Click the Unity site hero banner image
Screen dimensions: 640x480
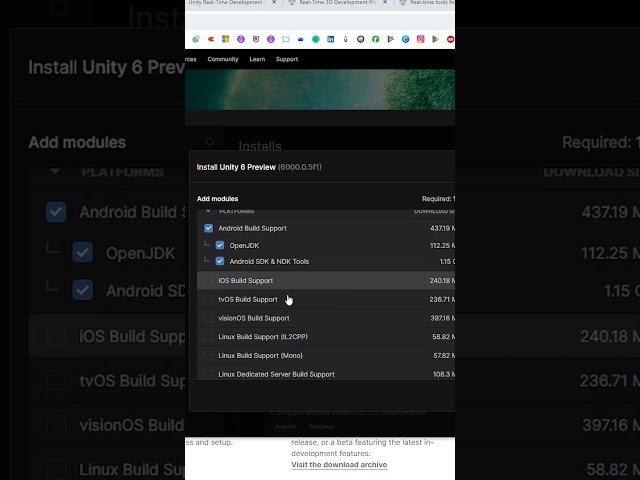(320, 89)
